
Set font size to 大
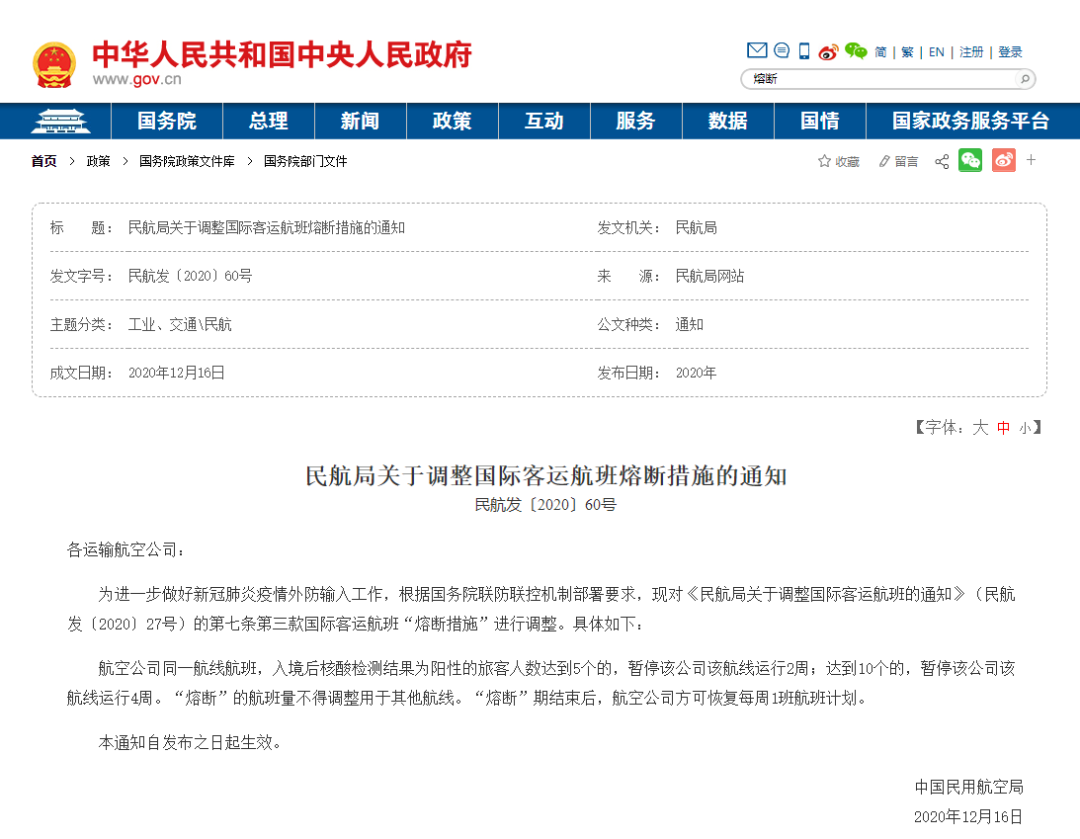[x=980, y=428]
